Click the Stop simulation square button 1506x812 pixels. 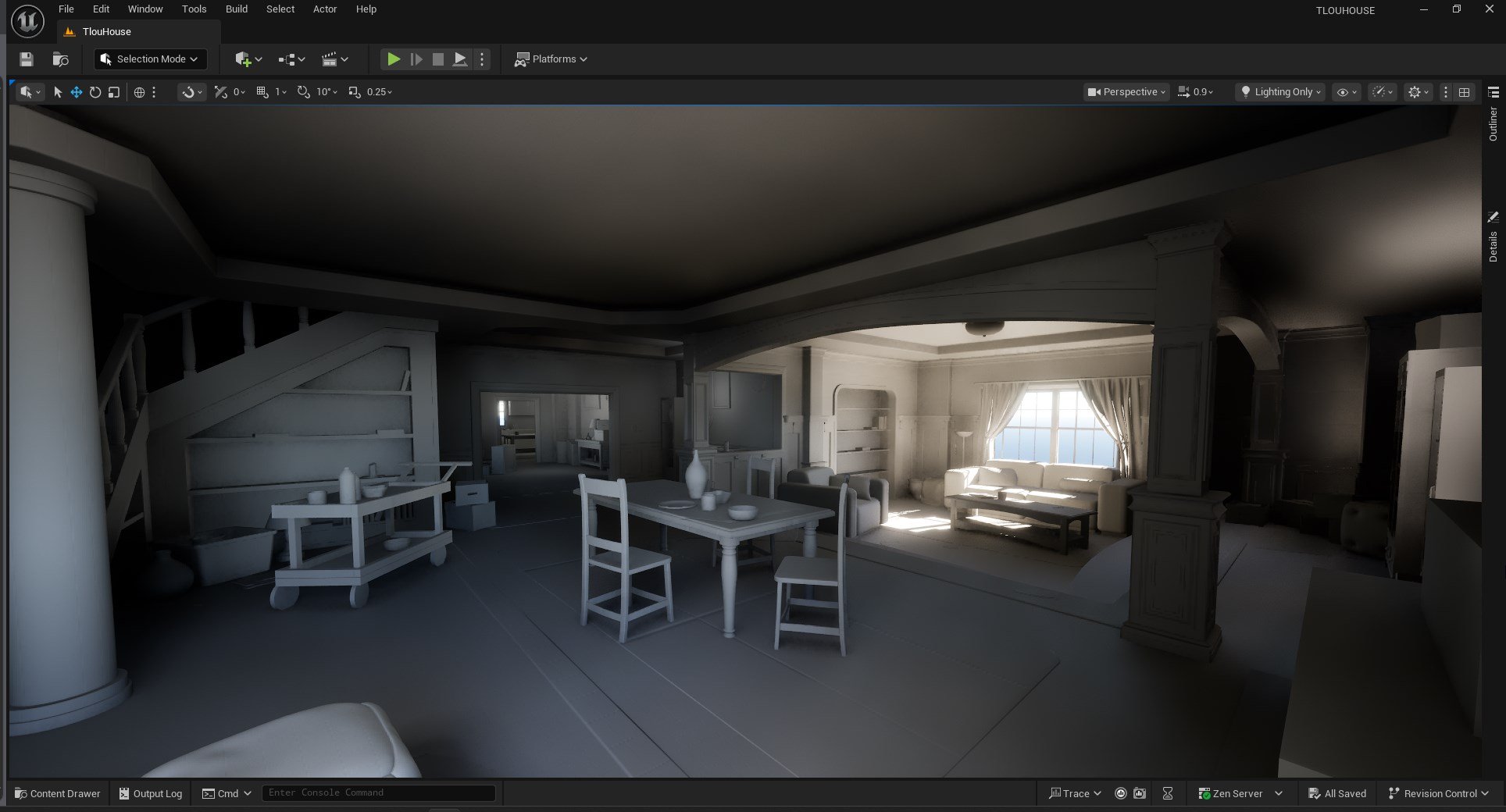438,59
